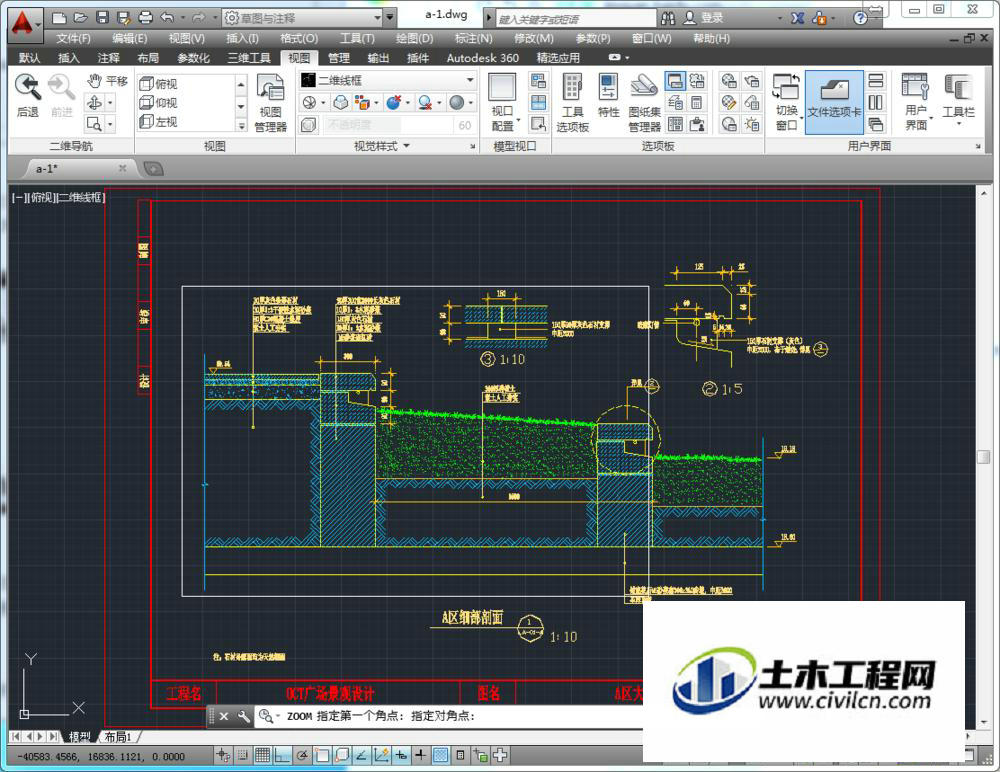Toggle grid display in status bar
The height and width of the screenshot is (772, 1000).
[x=262, y=756]
